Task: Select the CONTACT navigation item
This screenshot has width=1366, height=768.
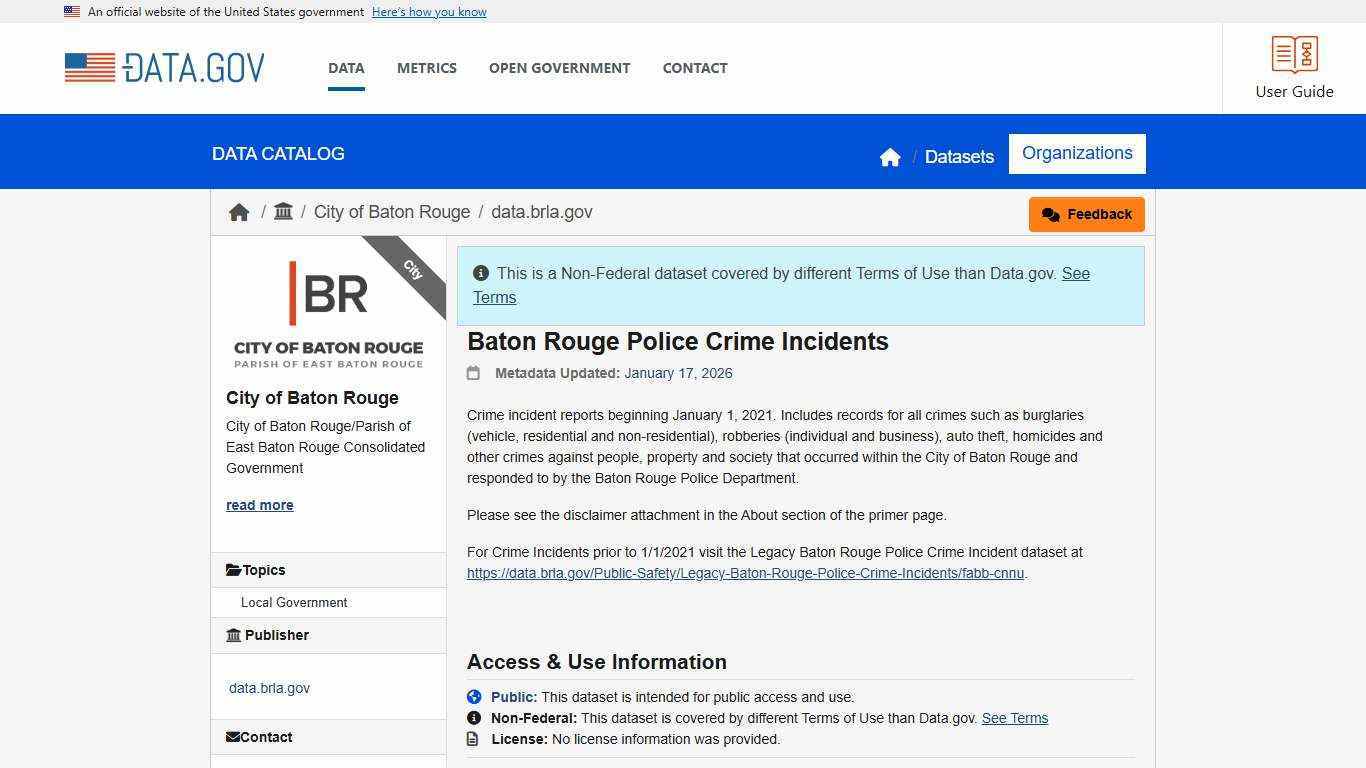Action: (694, 68)
